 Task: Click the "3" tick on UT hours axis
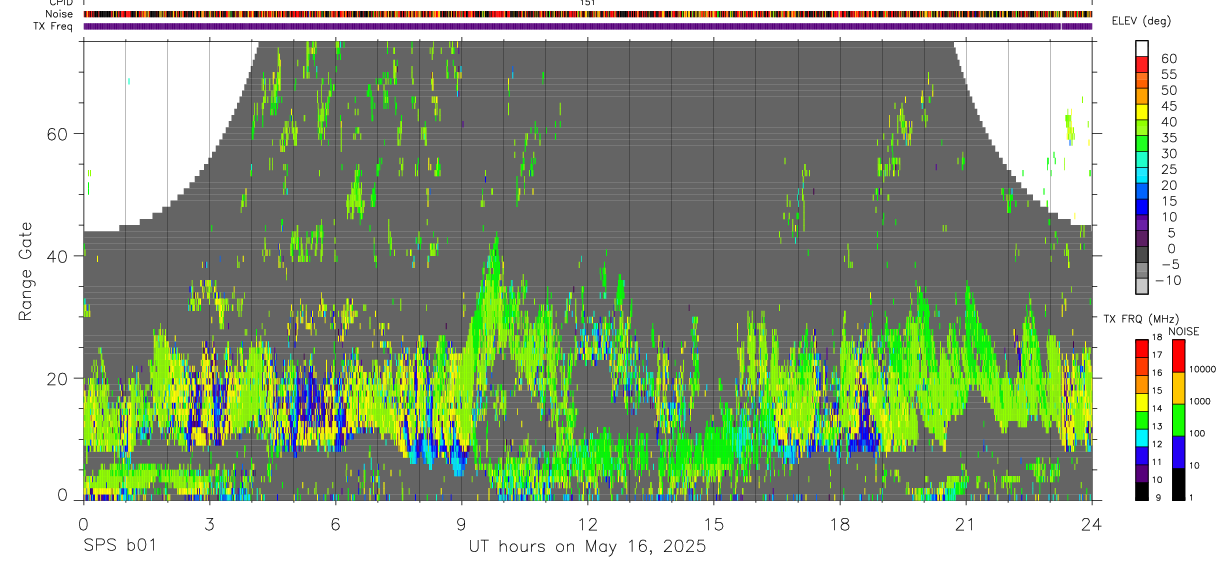click(x=209, y=523)
